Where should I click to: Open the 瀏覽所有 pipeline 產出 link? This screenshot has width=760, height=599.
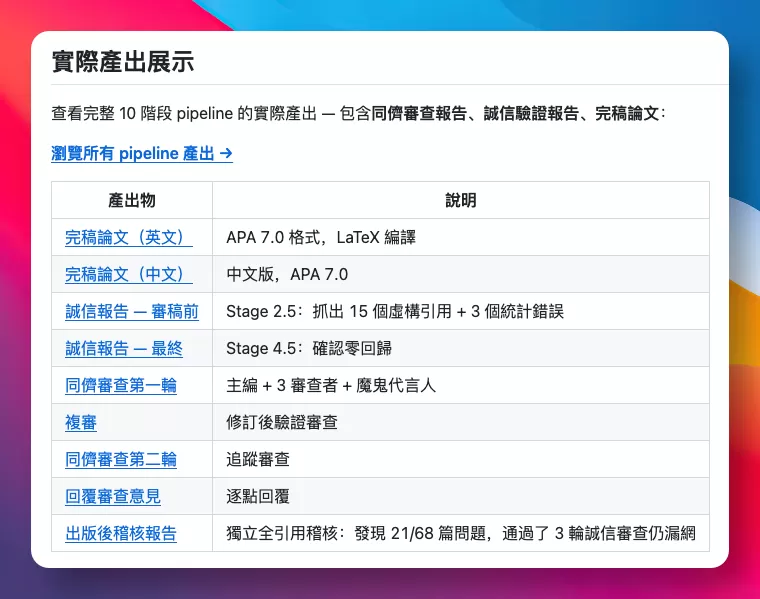(142, 154)
